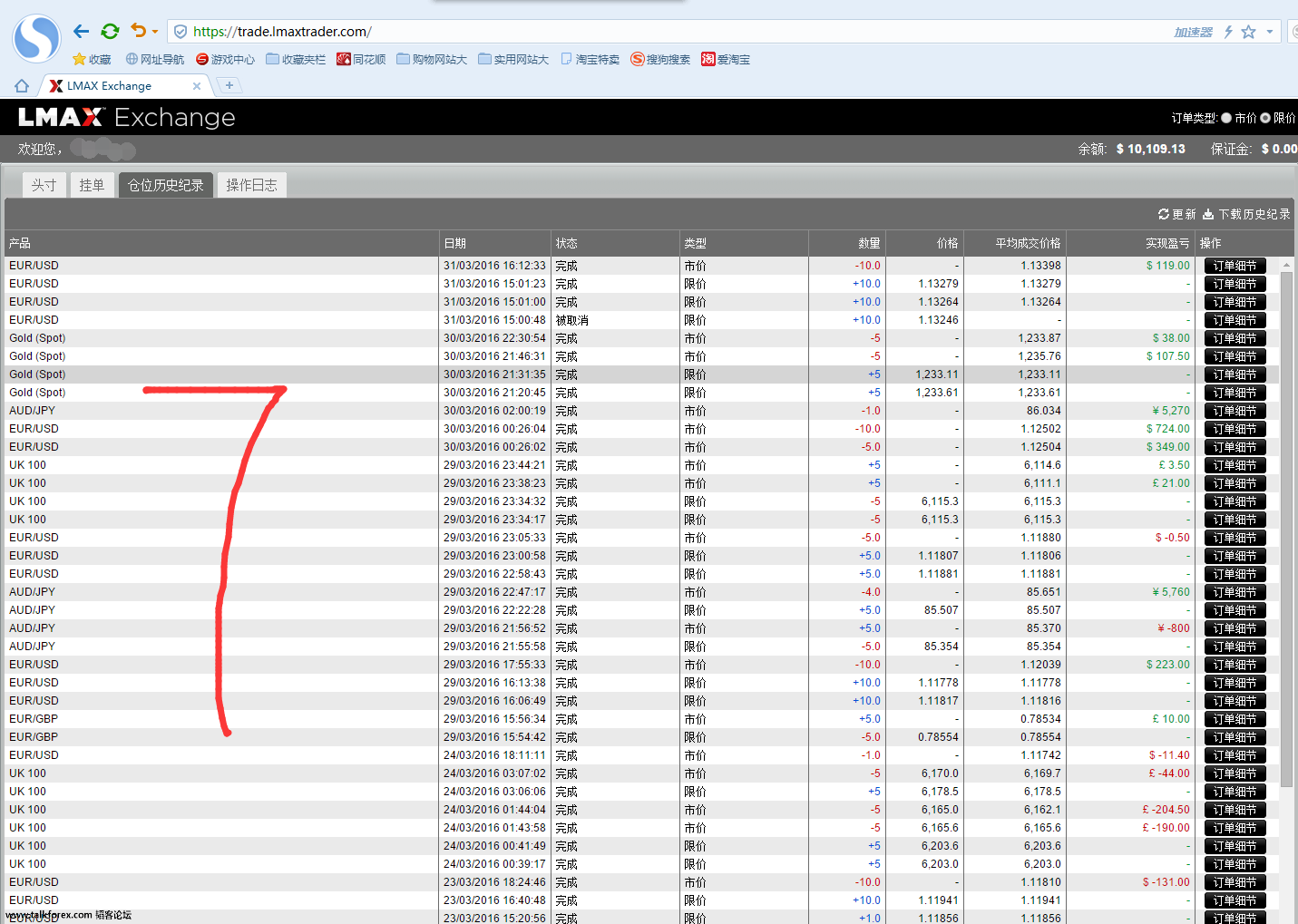Click the browser home icon
The width and height of the screenshot is (1298, 924).
(x=22, y=86)
